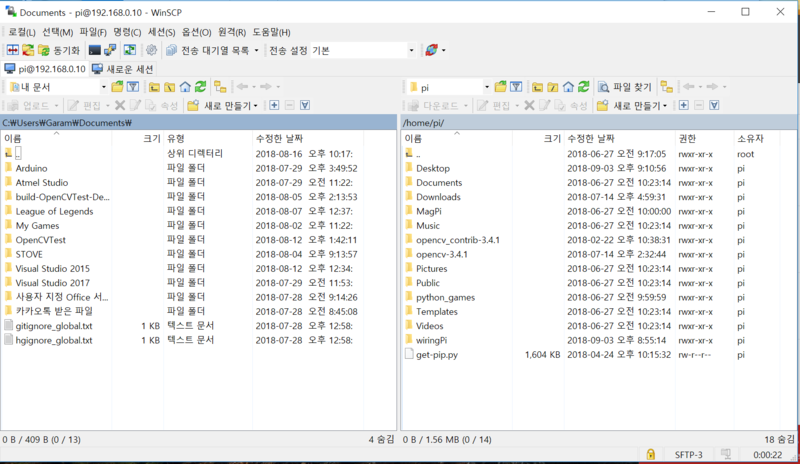The height and width of the screenshot is (464, 800).
Task: Click the Open in PuTTY icon
Action: (x=112, y=50)
